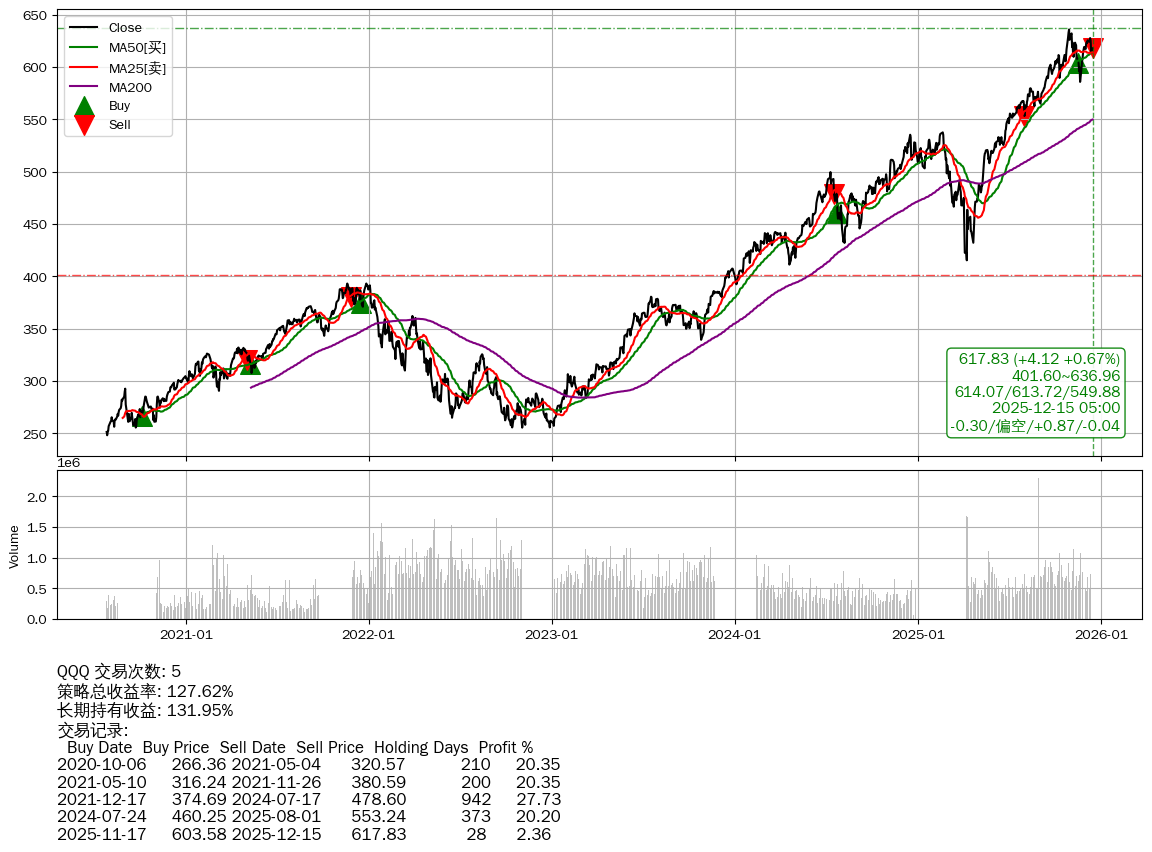The width and height of the screenshot is (1152, 852).
Task: Click the last Sell marker at December 2025
Action: click(1093, 47)
